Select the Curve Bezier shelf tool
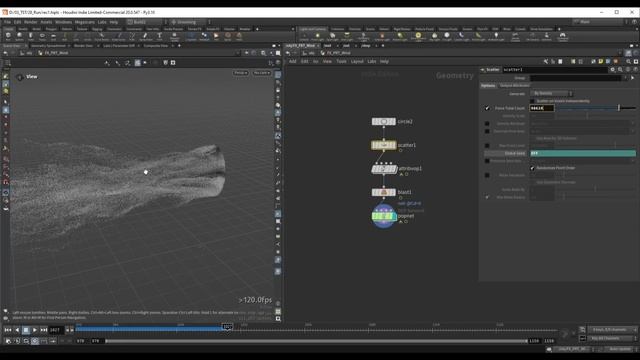Screen dimensions: 640x360 [101, 37]
